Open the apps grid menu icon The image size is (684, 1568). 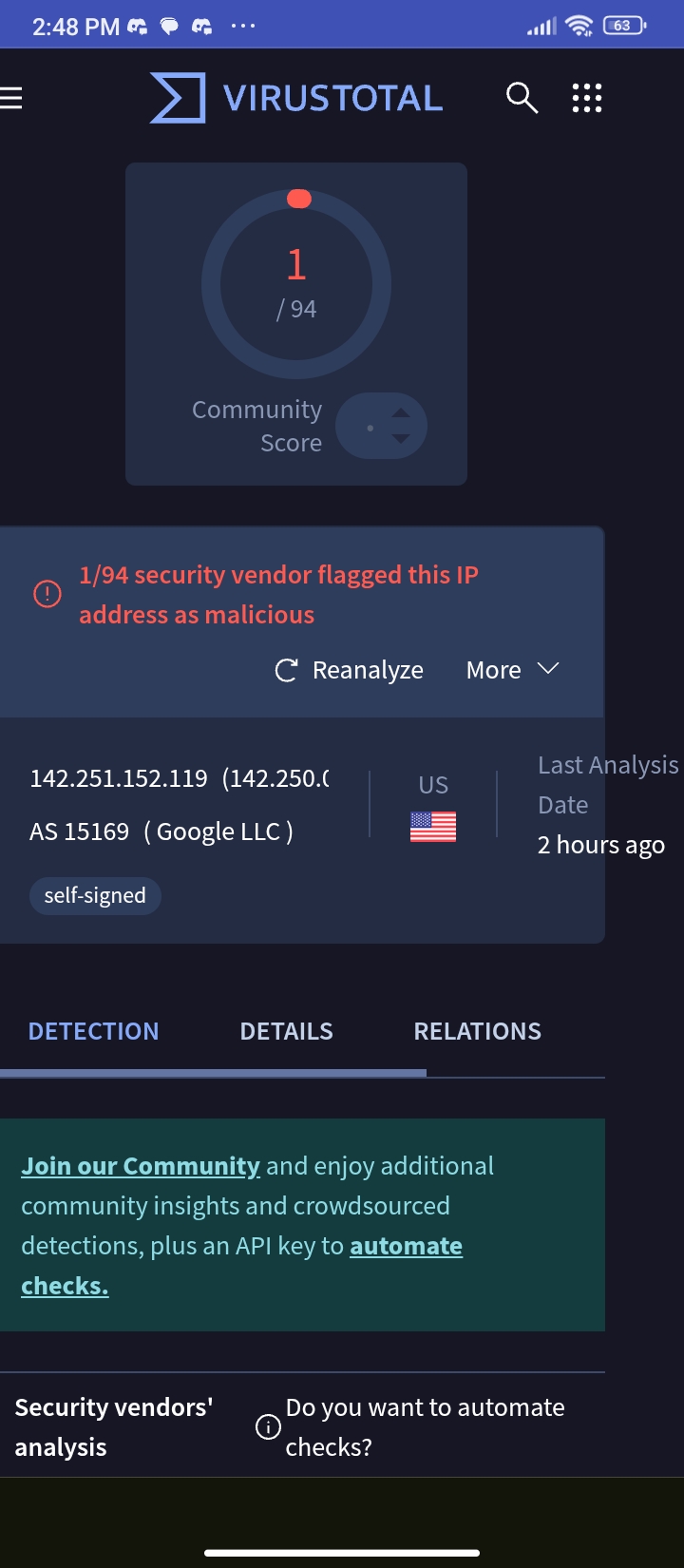tap(587, 98)
